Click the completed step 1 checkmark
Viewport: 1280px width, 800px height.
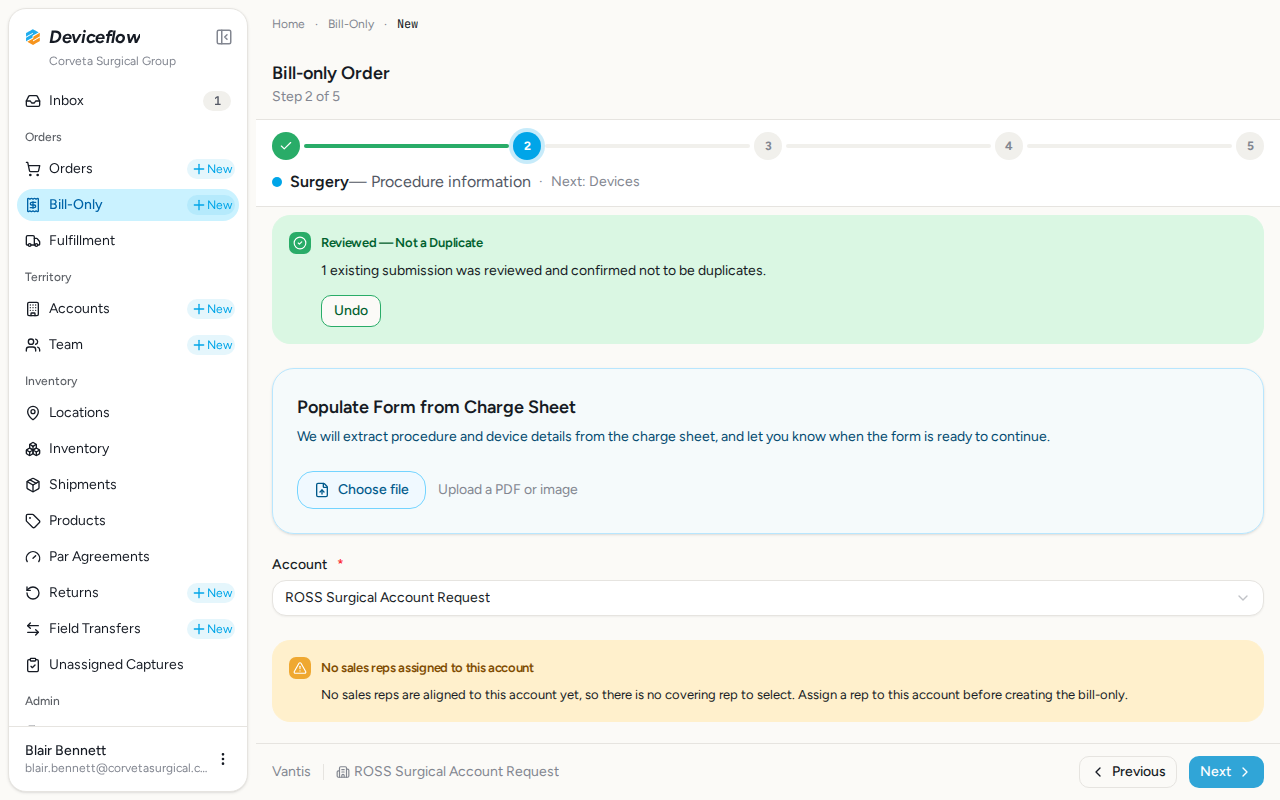tap(286, 146)
